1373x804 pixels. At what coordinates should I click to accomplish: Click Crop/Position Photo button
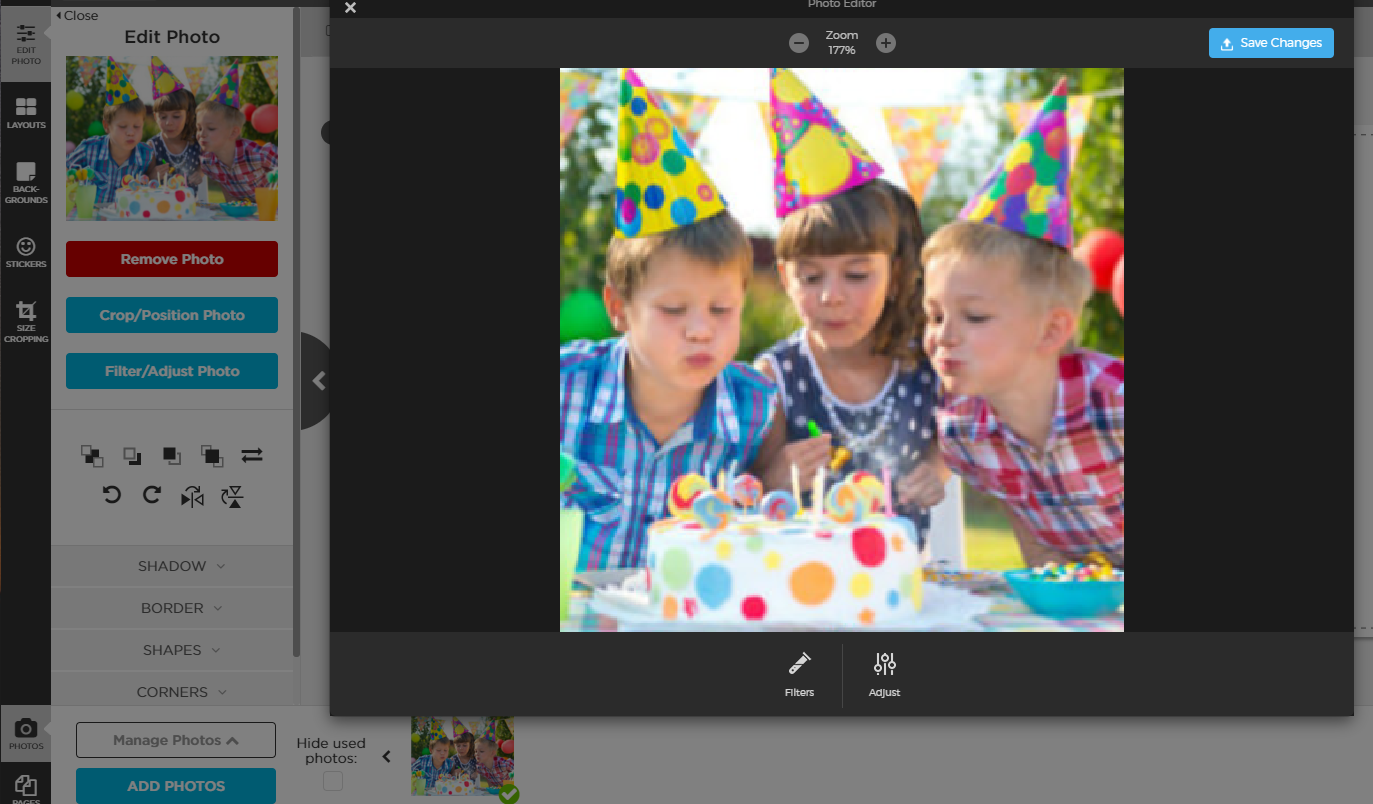pos(172,315)
